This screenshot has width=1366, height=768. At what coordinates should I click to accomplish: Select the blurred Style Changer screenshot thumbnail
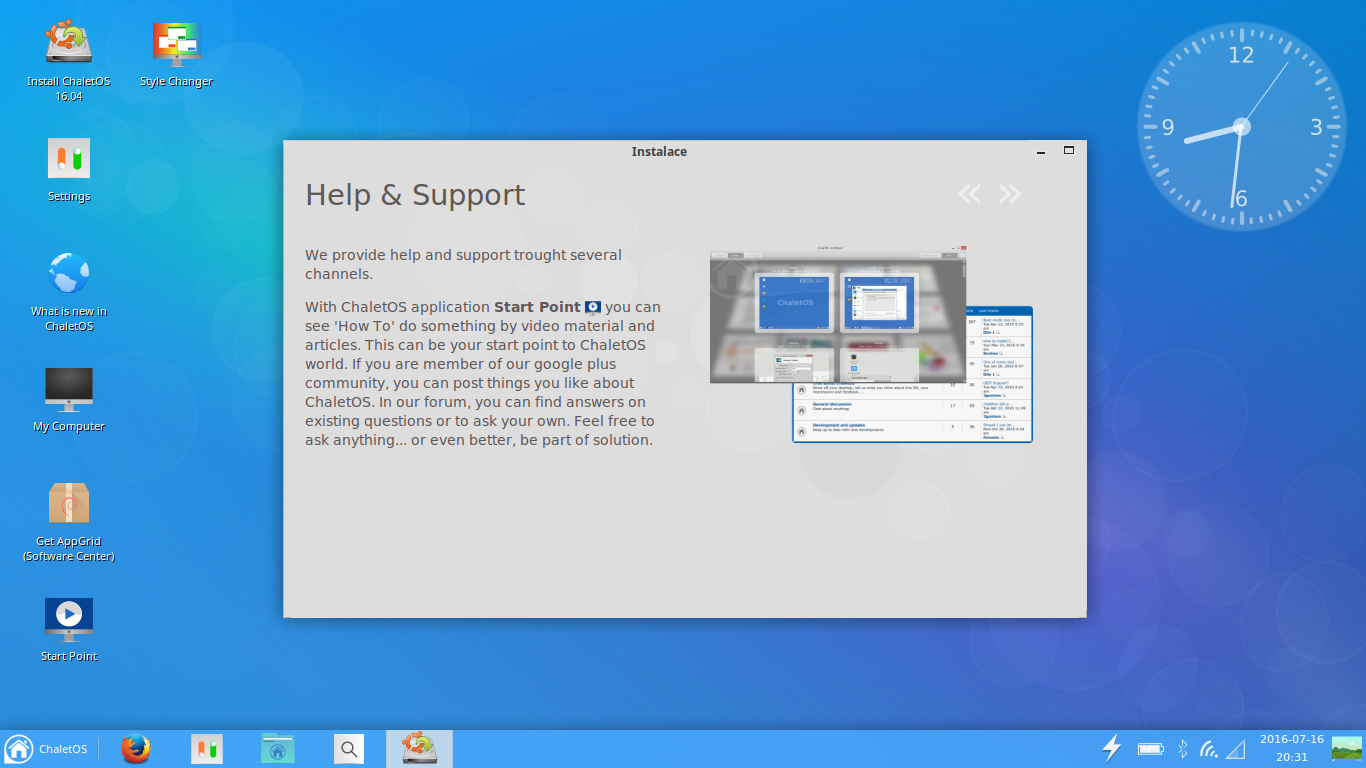[838, 314]
